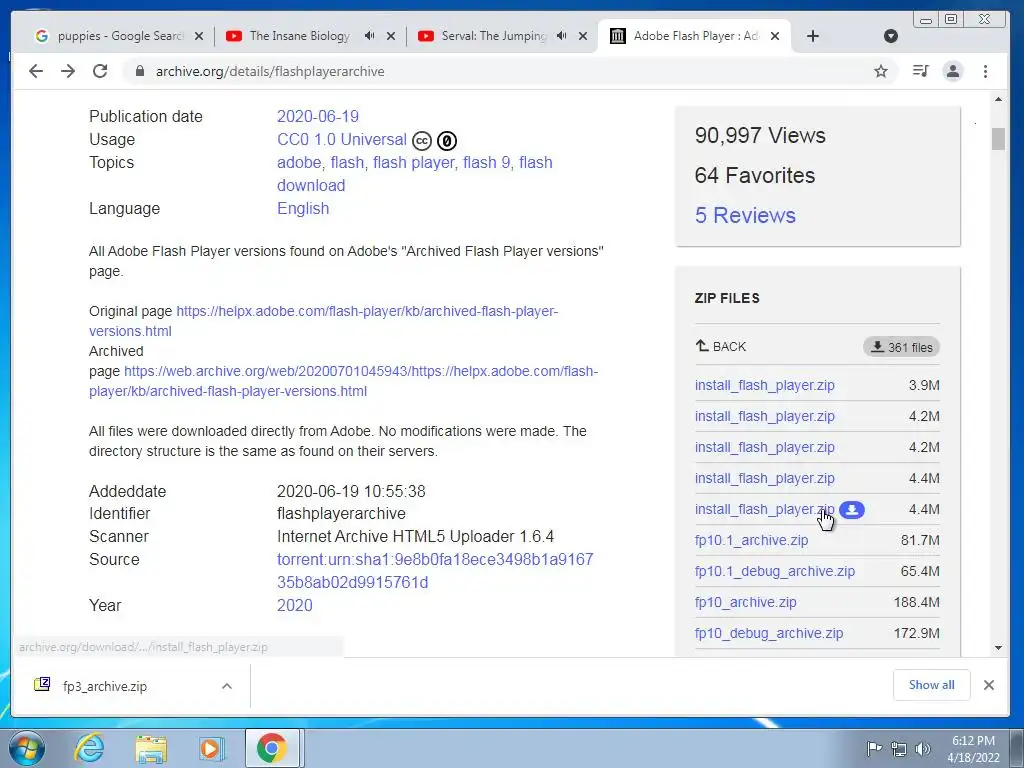Click Creative Commons license icon
The width and height of the screenshot is (1024, 768).
[x=422, y=140]
